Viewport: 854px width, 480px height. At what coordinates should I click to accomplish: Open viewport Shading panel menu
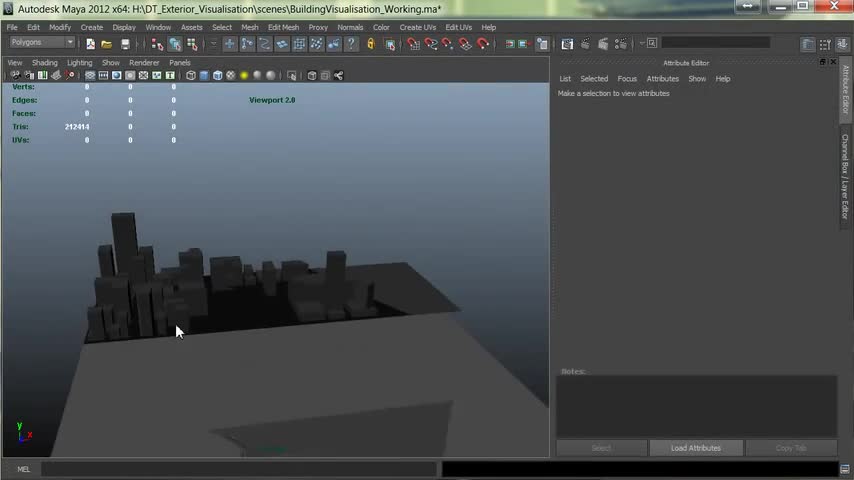pos(45,63)
